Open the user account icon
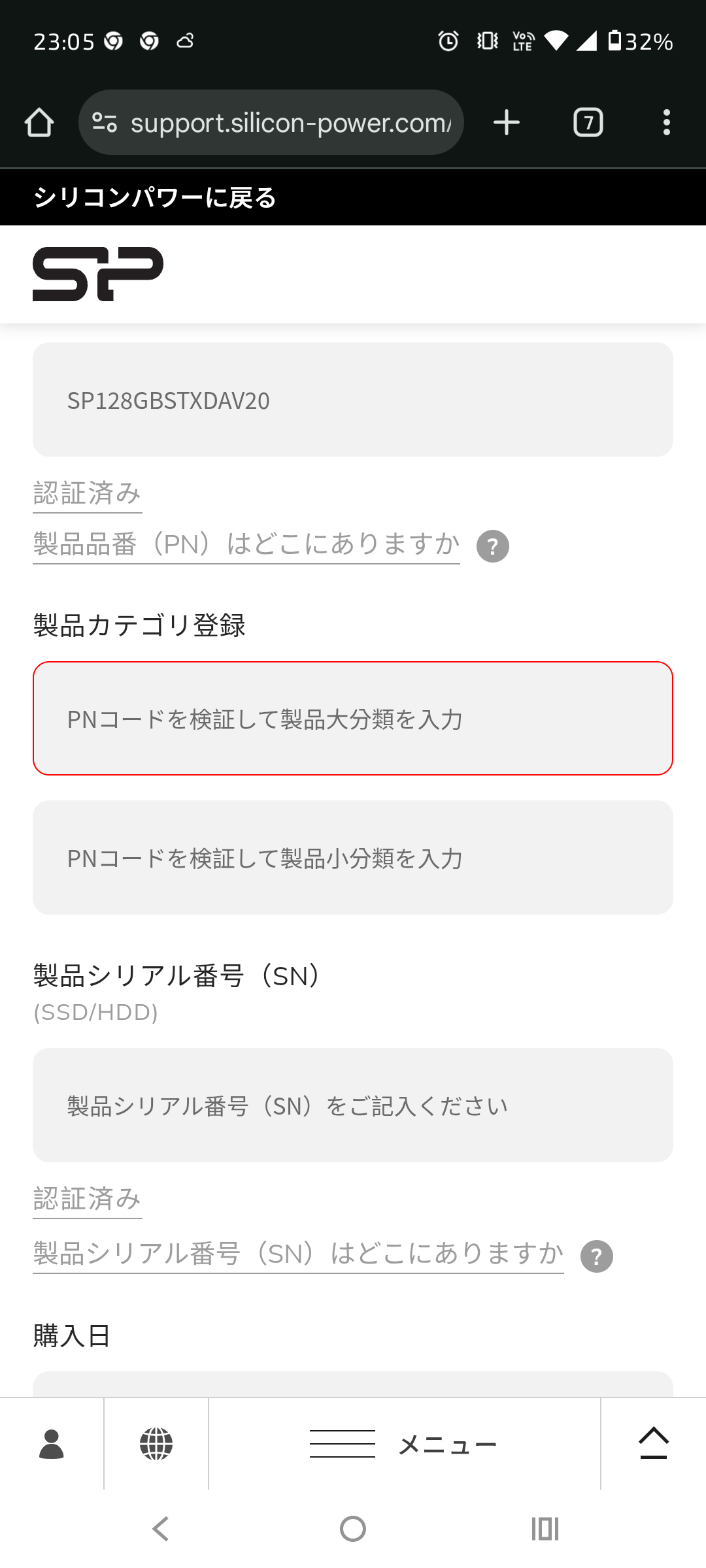This screenshot has height=1568, width=706. 52,1444
